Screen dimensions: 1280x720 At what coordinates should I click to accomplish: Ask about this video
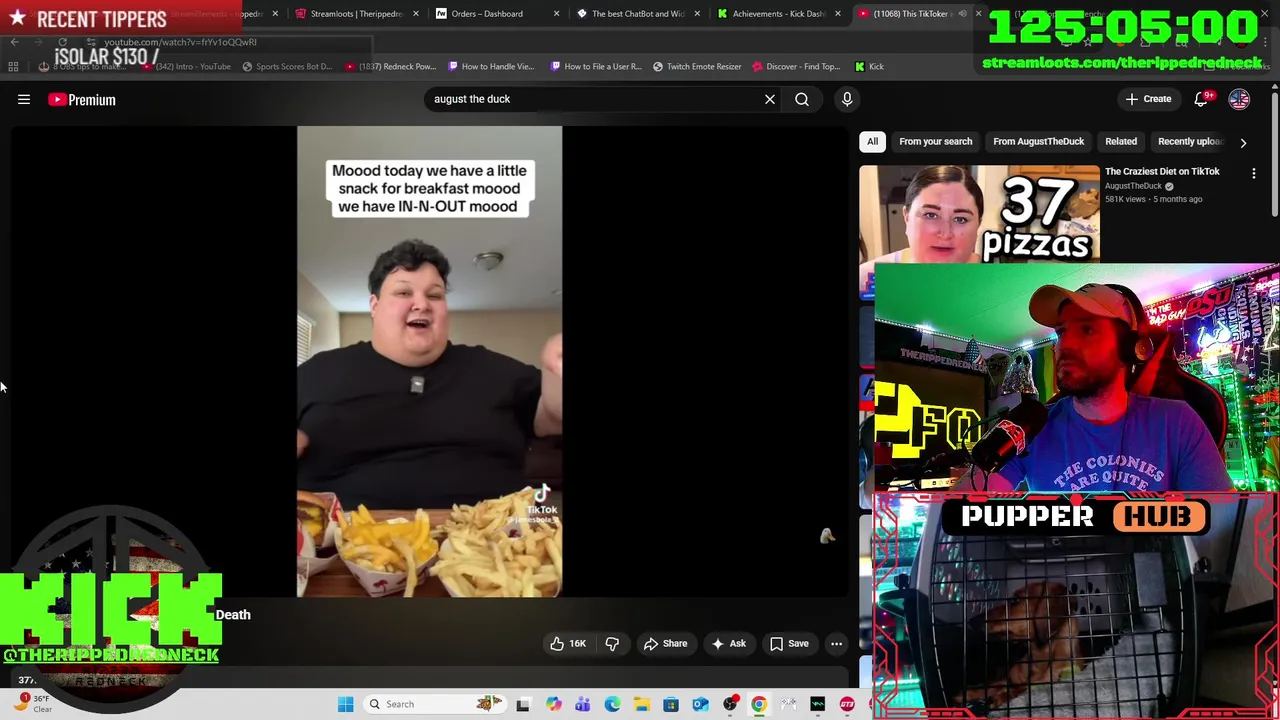tap(728, 644)
